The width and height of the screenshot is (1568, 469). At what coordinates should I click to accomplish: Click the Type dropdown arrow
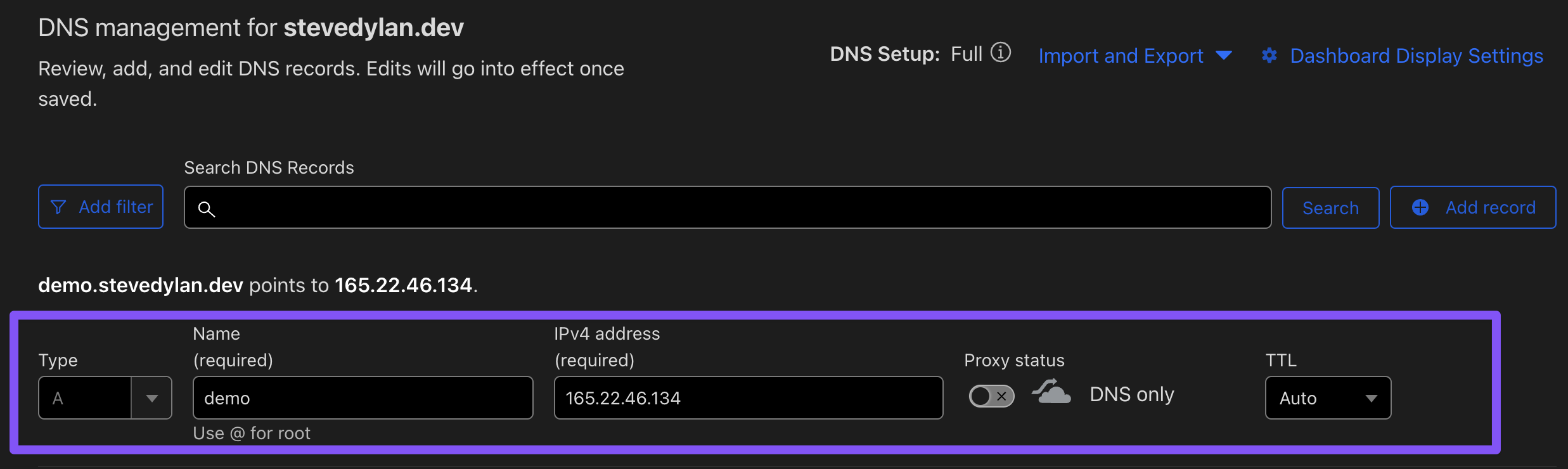point(151,398)
